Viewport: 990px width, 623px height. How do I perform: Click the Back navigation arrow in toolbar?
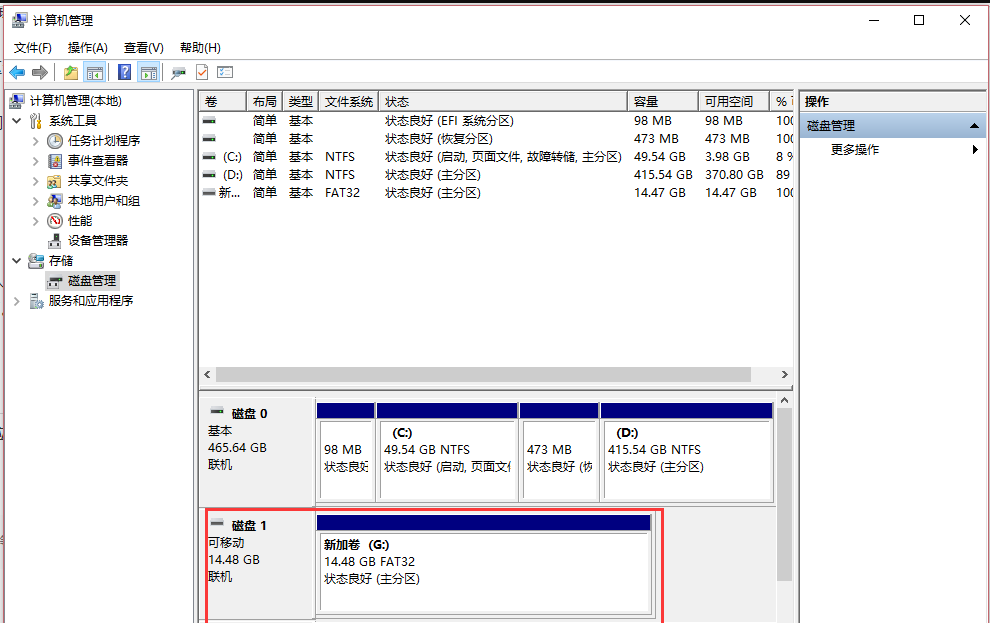click(x=17, y=71)
